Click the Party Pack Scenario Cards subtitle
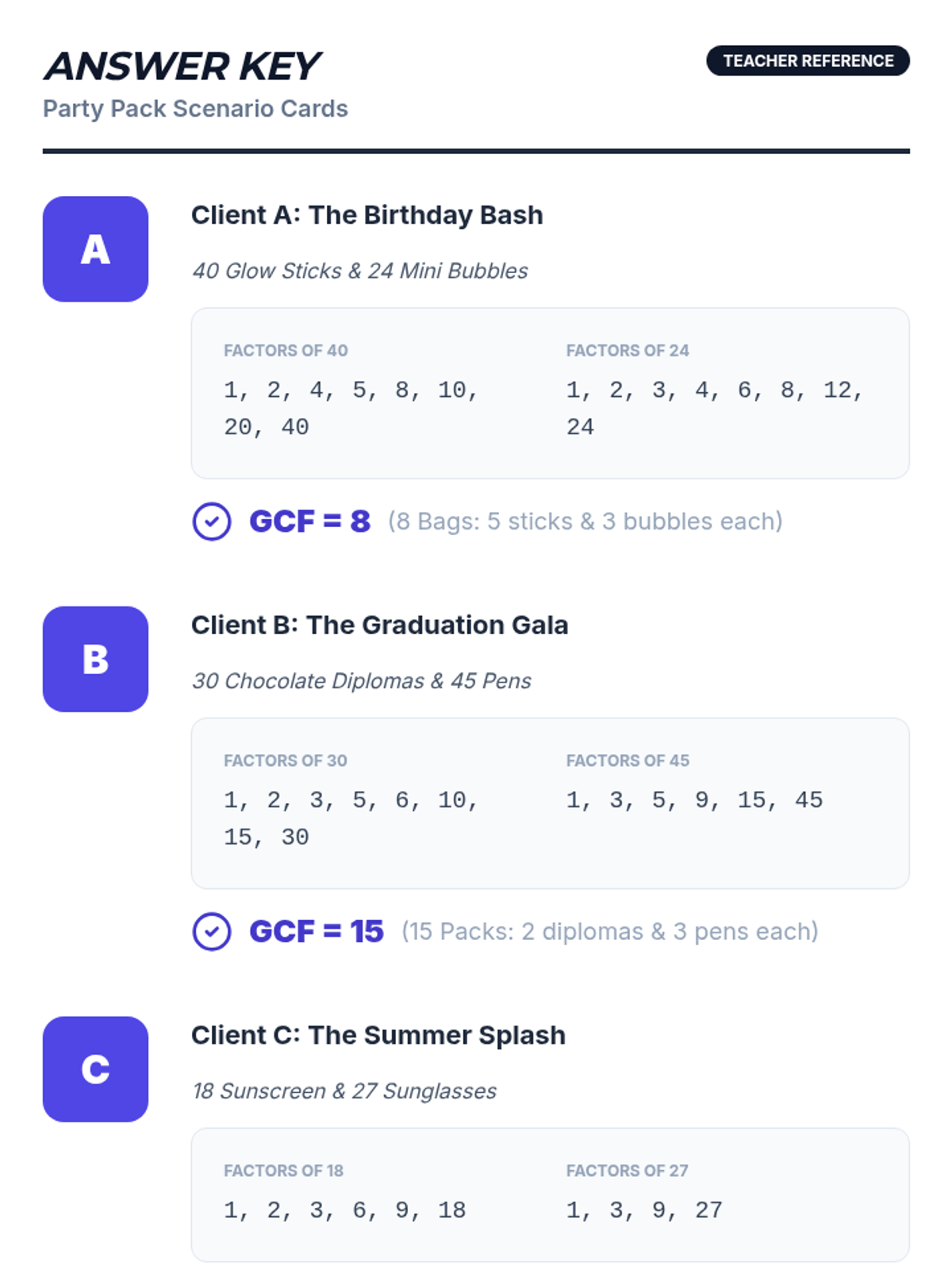952x1270 pixels. point(195,109)
